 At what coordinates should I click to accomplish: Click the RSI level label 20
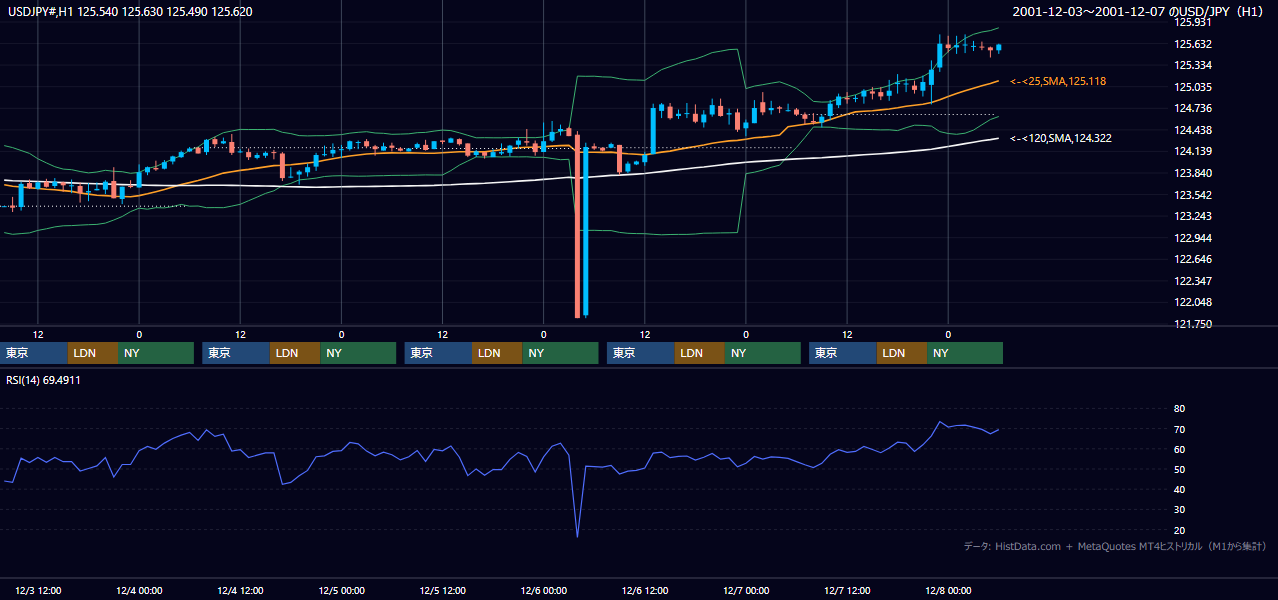click(1179, 530)
